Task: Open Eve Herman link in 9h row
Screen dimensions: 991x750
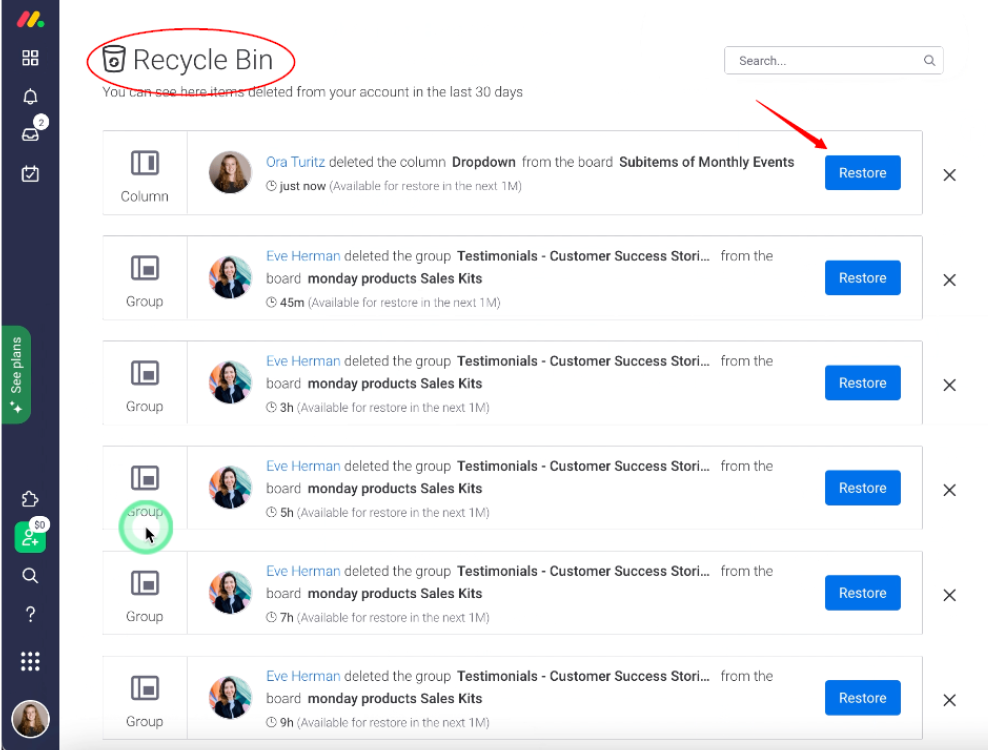Action: coord(303,675)
